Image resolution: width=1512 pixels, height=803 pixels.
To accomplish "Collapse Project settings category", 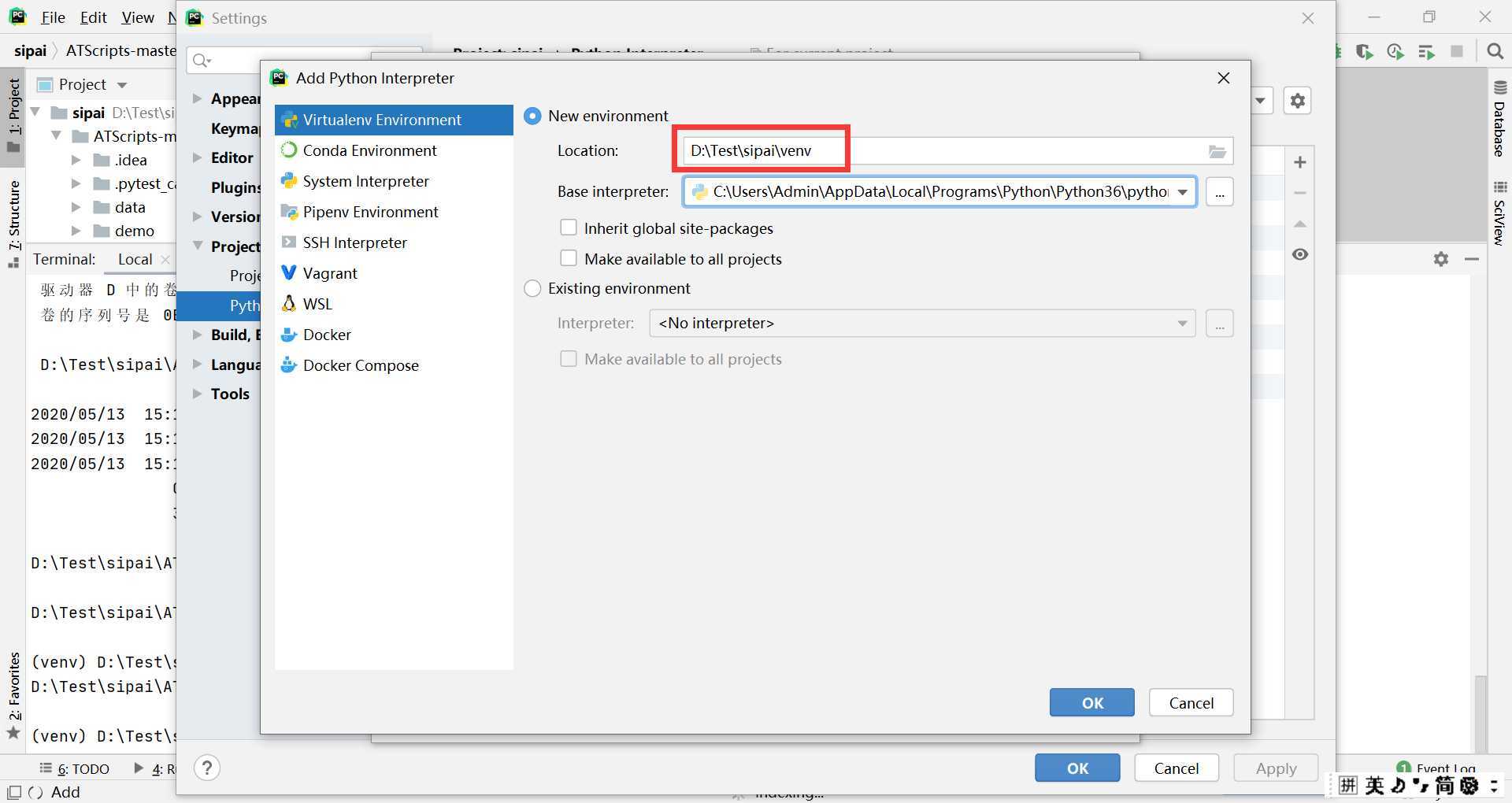I will [x=198, y=246].
